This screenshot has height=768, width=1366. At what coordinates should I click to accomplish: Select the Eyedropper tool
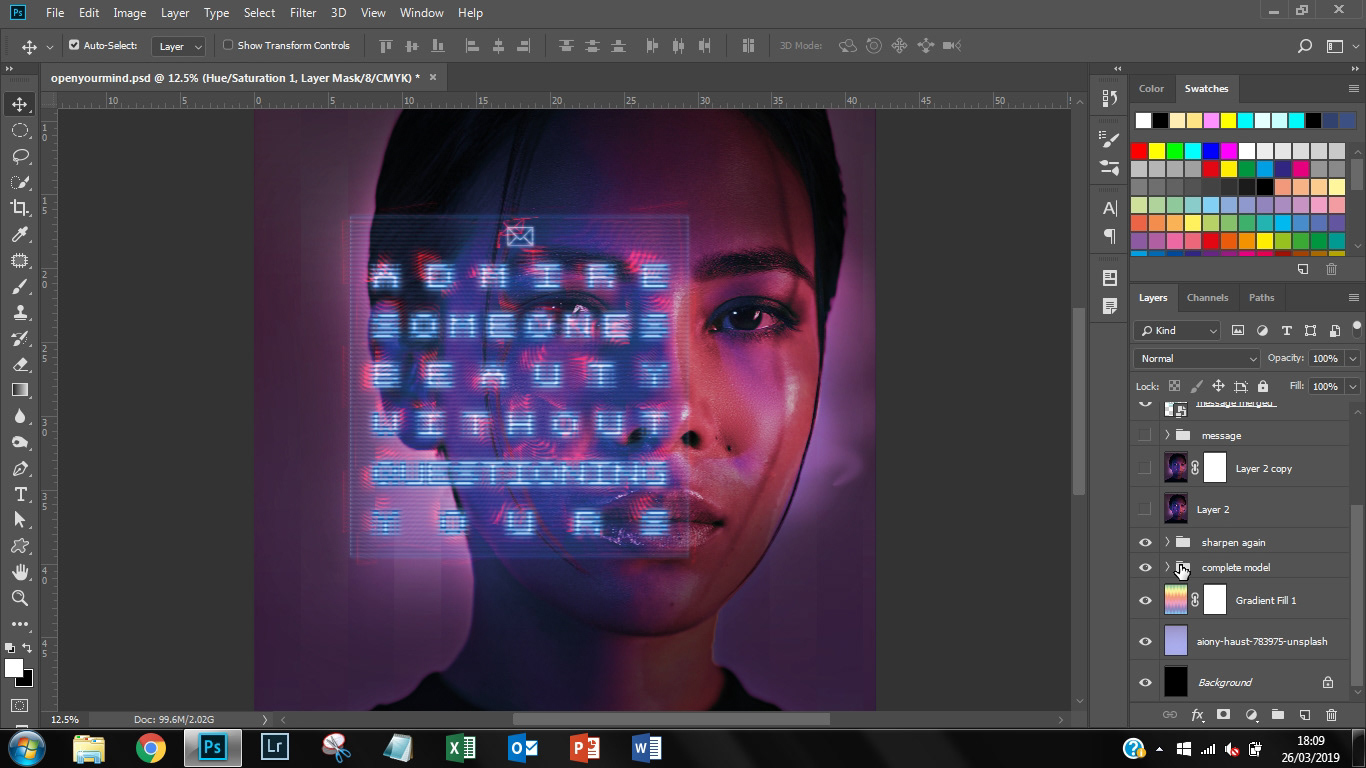19,234
